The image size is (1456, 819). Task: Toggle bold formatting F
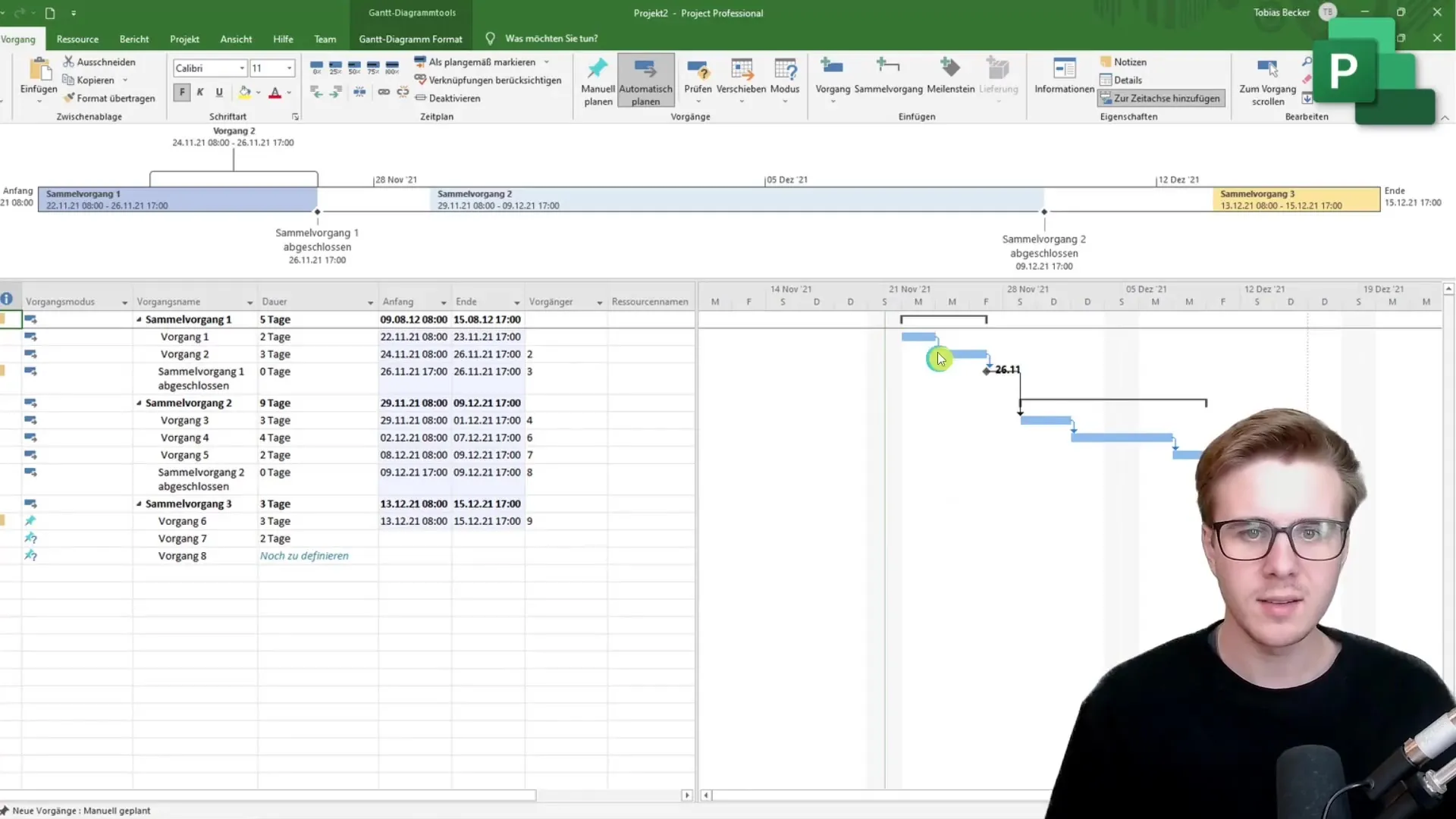pyautogui.click(x=182, y=92)
